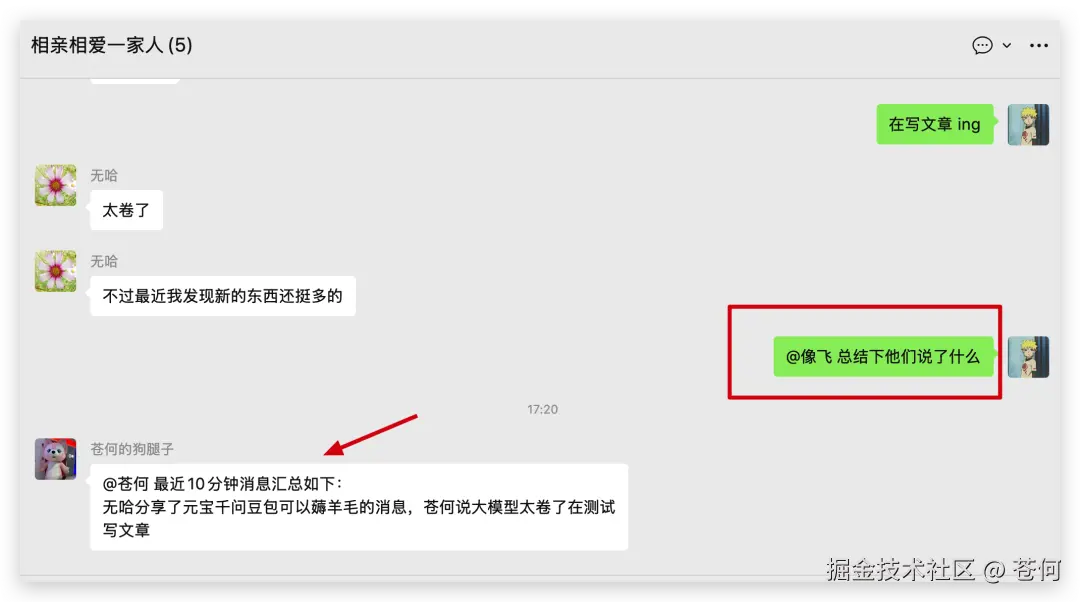Click your own avatar next to '在写文章 ing'
The width and height of the screenshot is (1080, 602).
pyautogui.click(x=1028, y=124)
